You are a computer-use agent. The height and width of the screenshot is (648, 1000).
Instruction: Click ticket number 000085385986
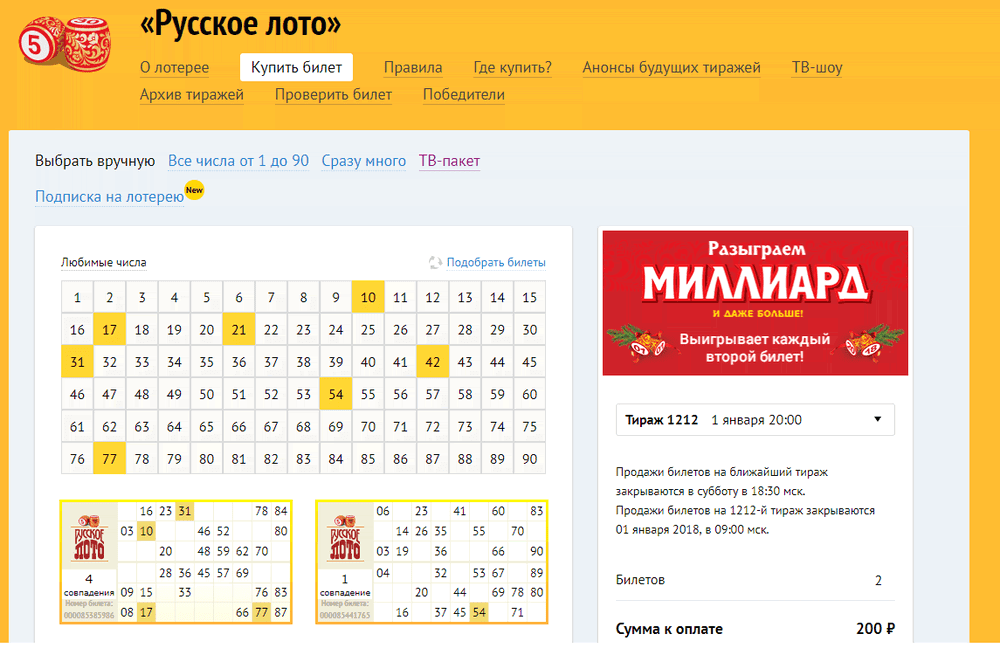click(x=89, y=615)
